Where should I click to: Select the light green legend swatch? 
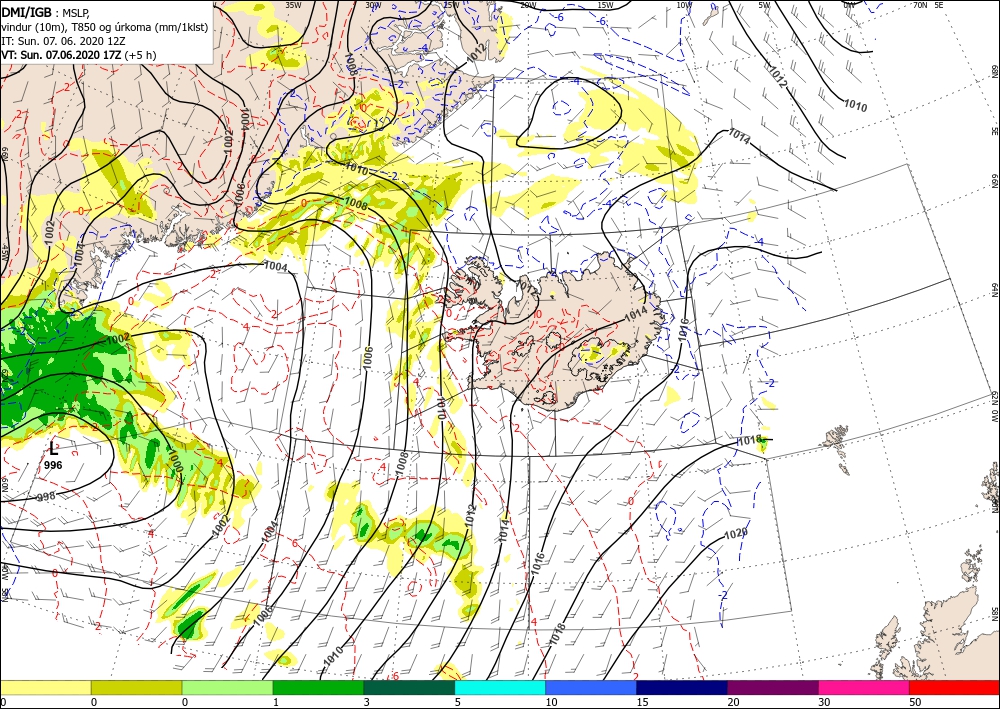(x=228, y=687)
